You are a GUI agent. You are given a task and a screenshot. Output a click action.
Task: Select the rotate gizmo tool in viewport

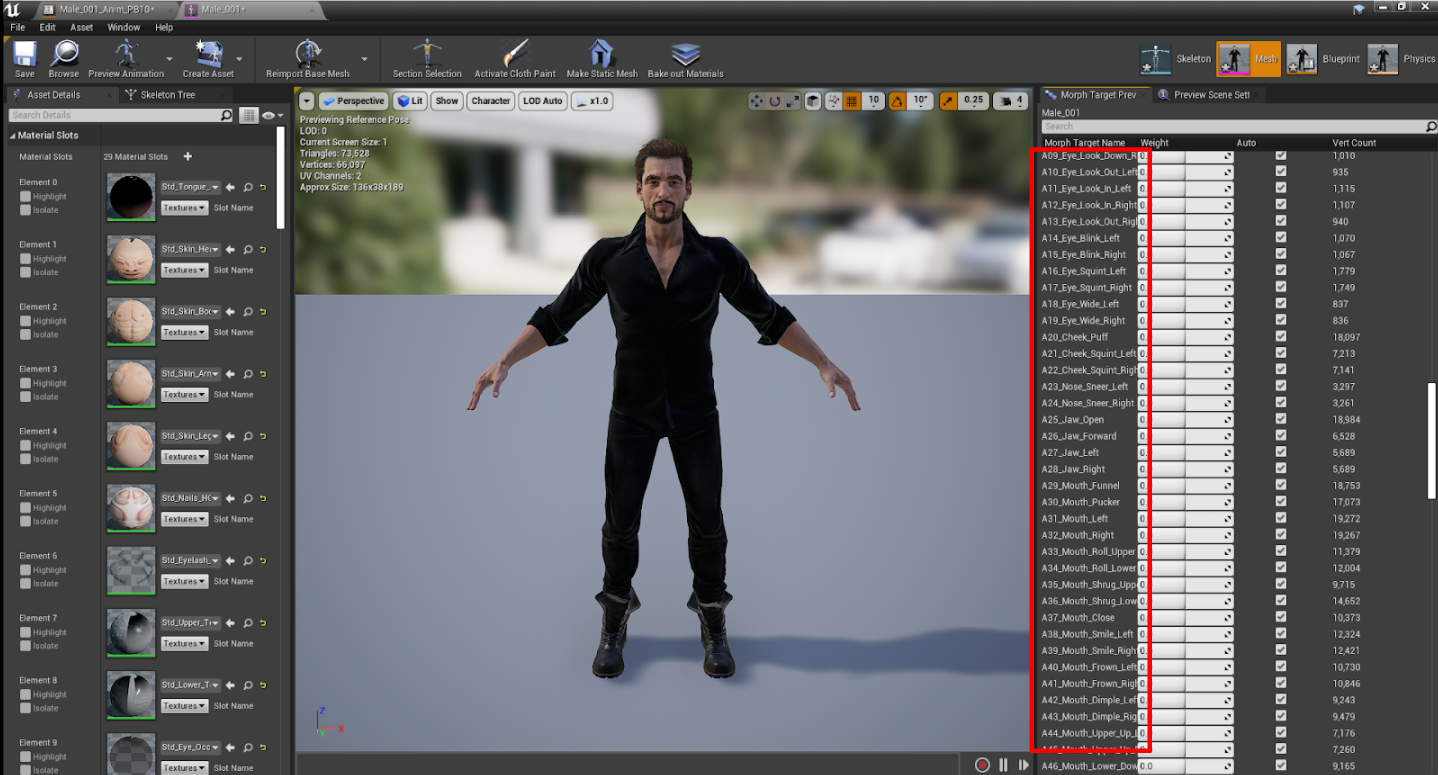point(775,101)
